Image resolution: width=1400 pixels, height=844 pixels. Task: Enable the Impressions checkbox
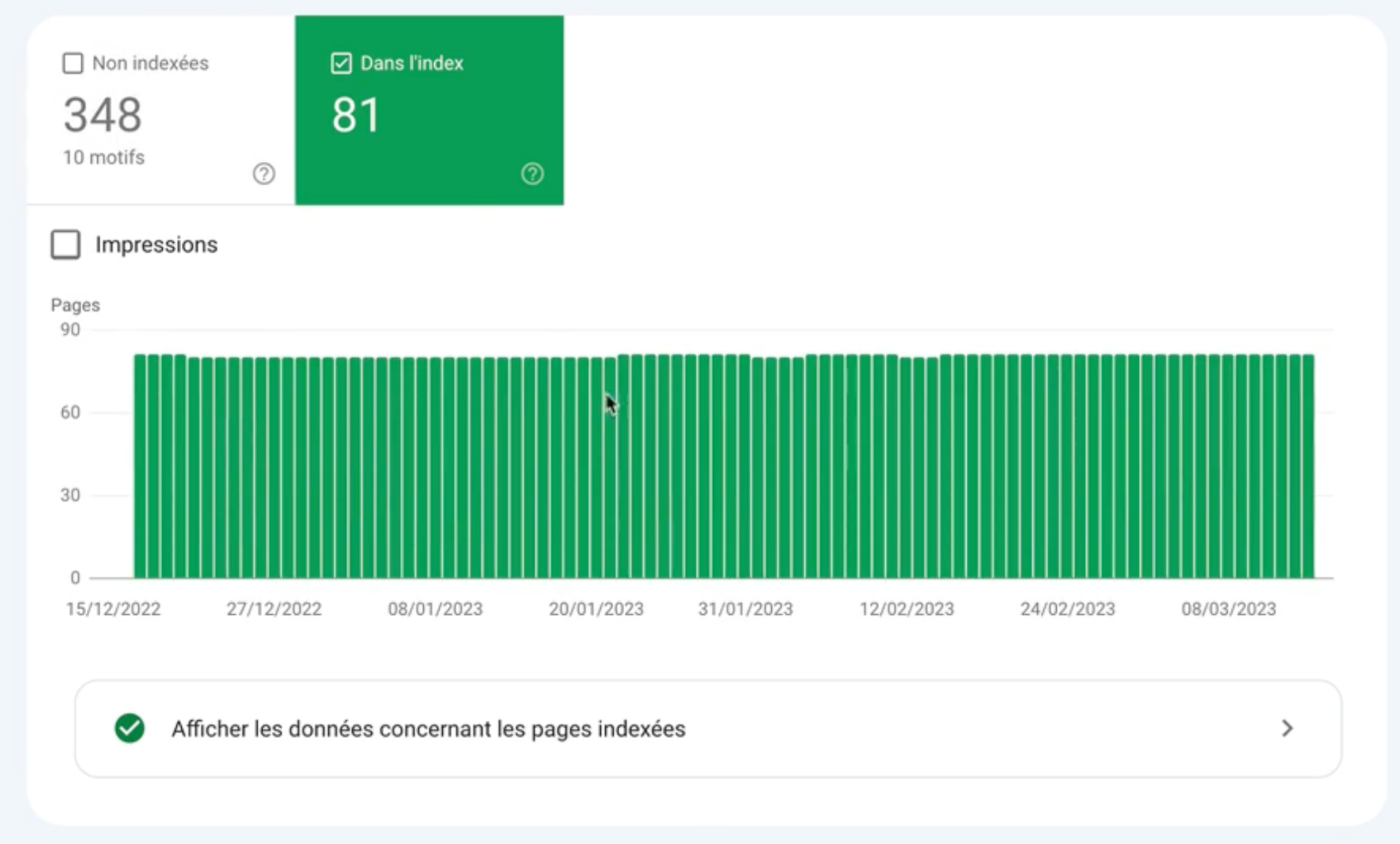coord(66,244)
